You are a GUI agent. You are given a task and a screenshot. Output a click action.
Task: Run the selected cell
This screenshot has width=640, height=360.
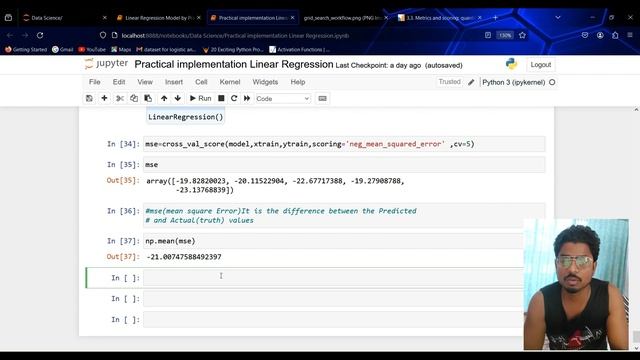200,98
